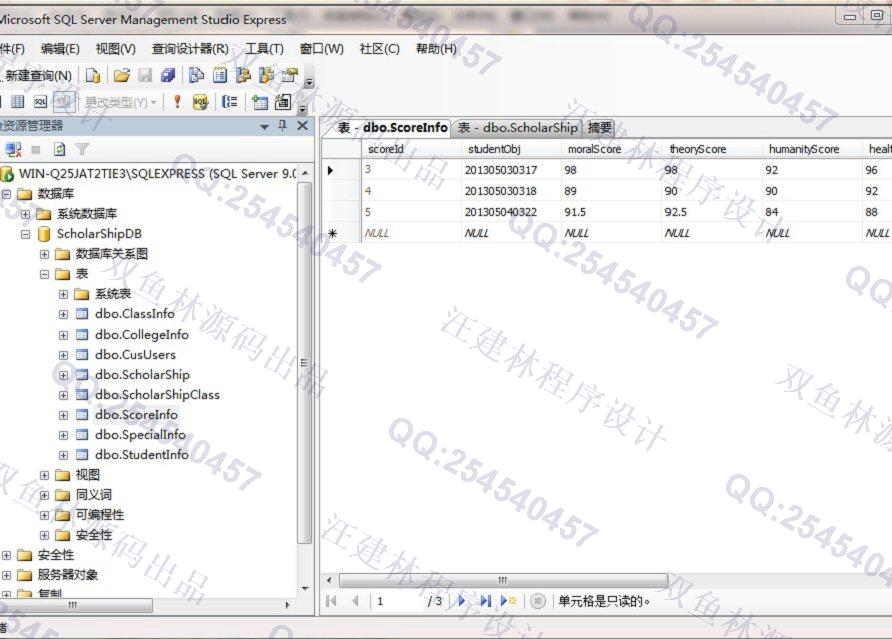The height and width of the screenshot is (639, 892).
Task: Open the Template Explorer icon
Action: click(266, 75)
